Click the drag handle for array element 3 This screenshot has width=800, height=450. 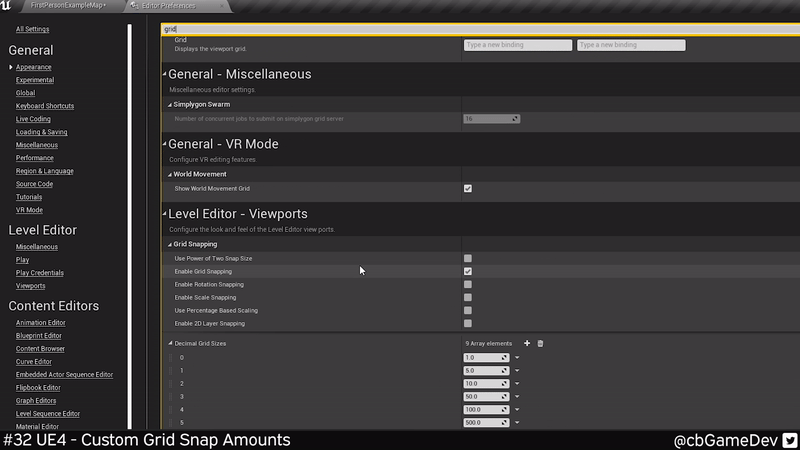[x=170, y=396]
